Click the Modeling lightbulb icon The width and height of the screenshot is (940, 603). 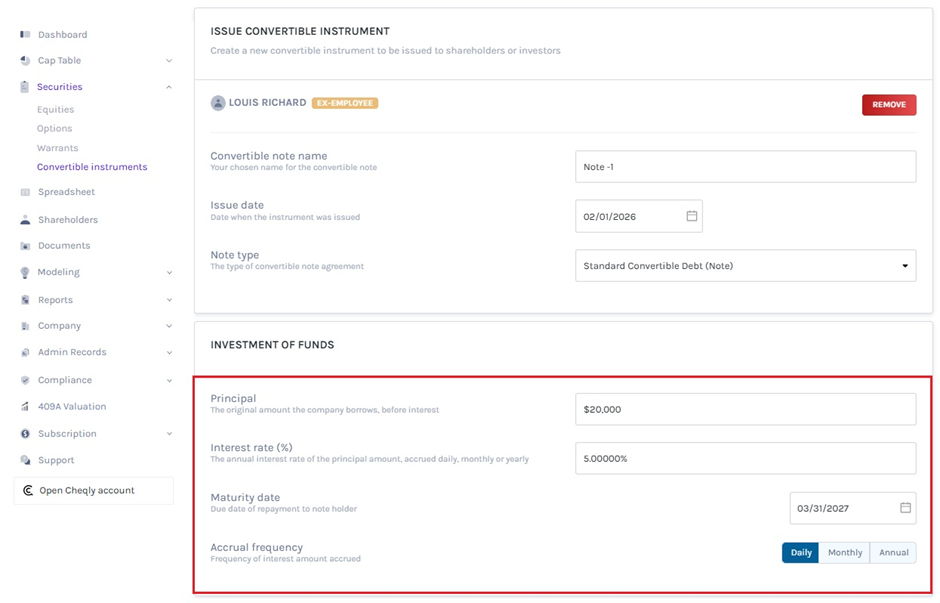click(x=25, y=272)
